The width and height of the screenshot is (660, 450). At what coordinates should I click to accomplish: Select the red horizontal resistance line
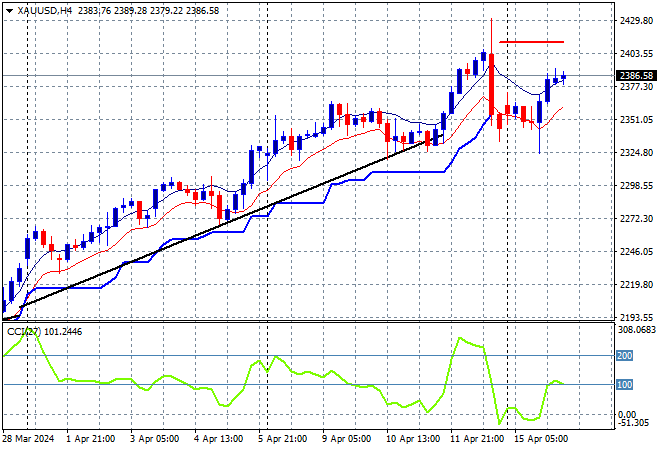531,42
